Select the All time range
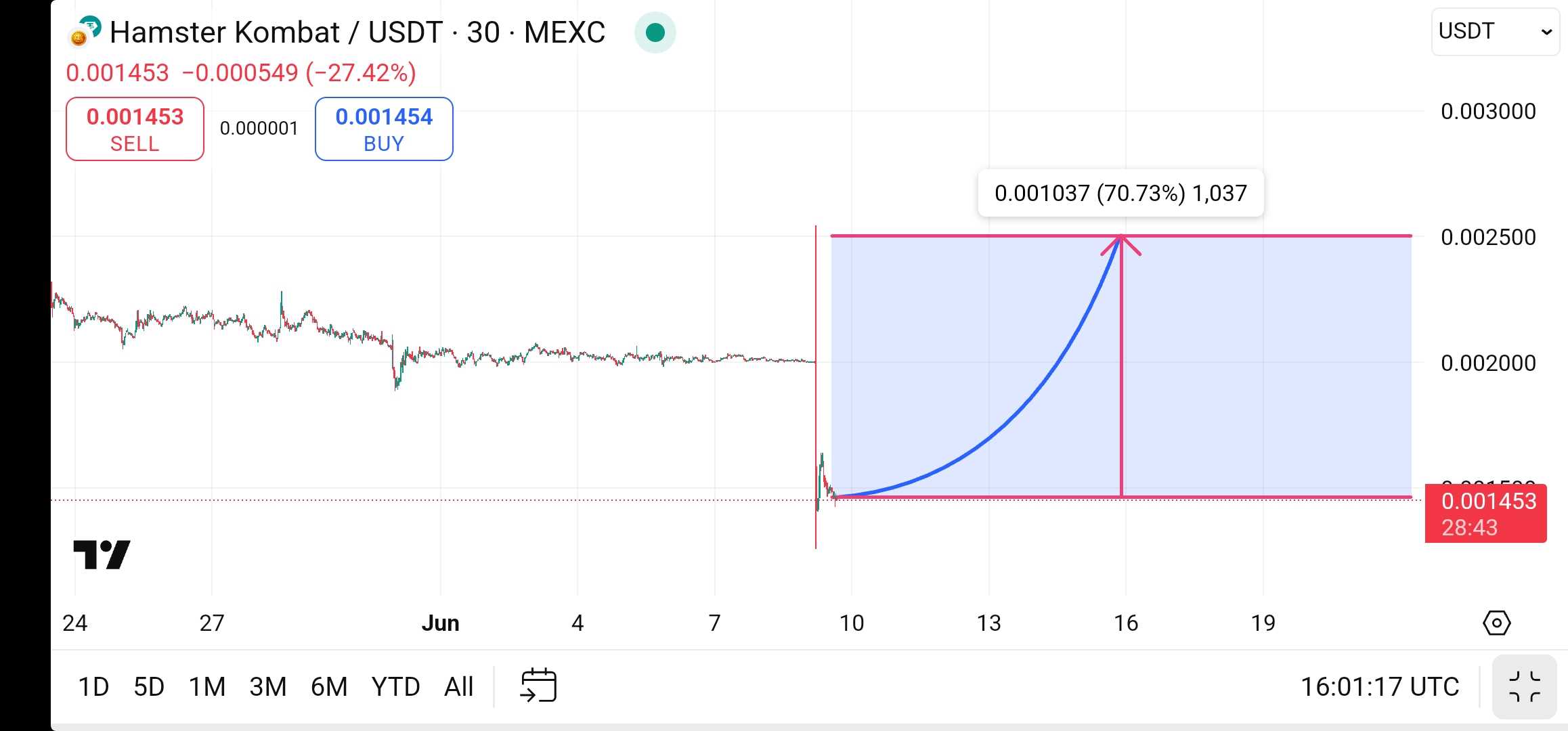The height and width of the screenshot is (731, 1568). tap(458, 686)
